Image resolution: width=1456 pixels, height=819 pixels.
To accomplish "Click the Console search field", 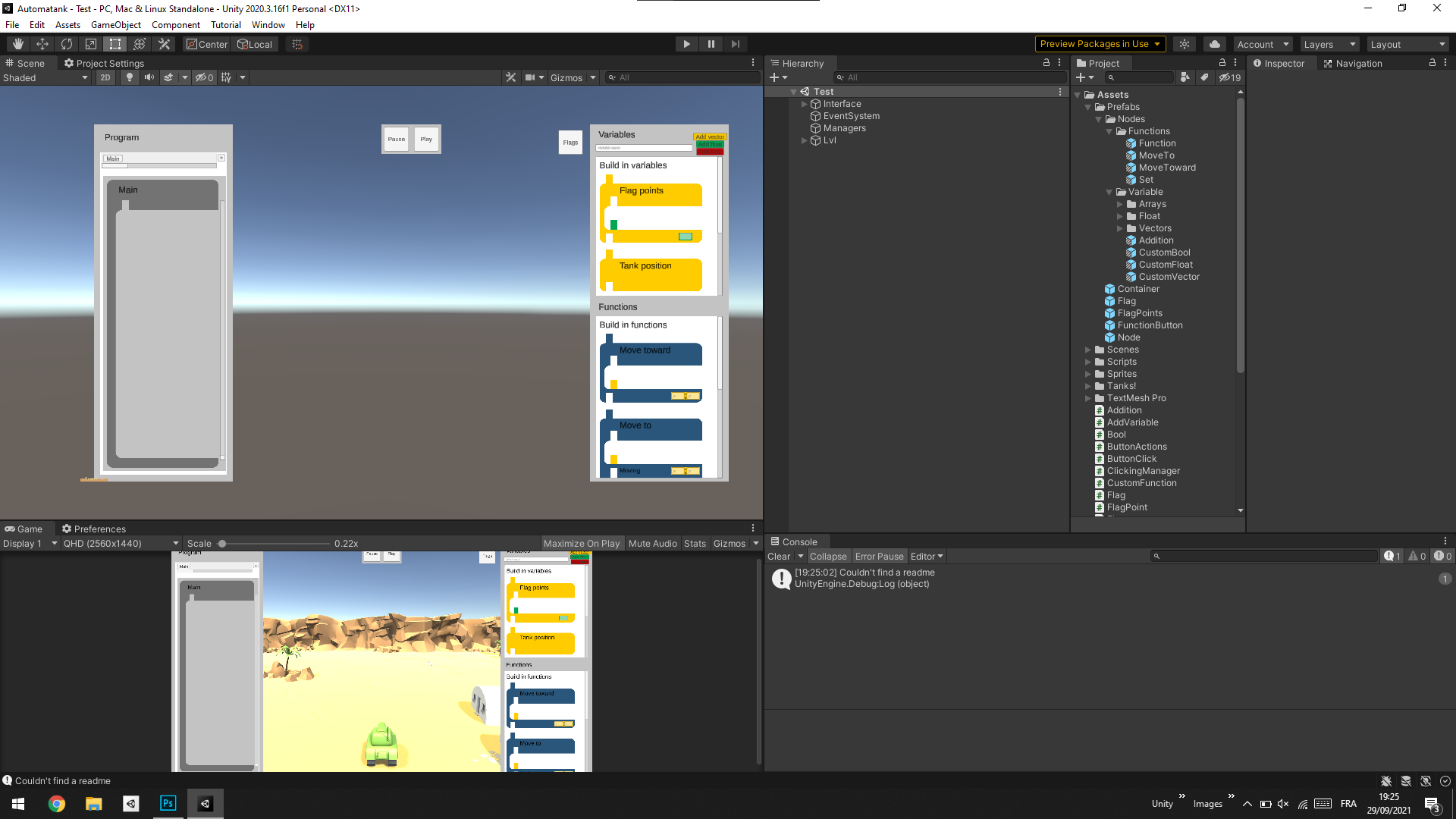I will click(1264, 556).
